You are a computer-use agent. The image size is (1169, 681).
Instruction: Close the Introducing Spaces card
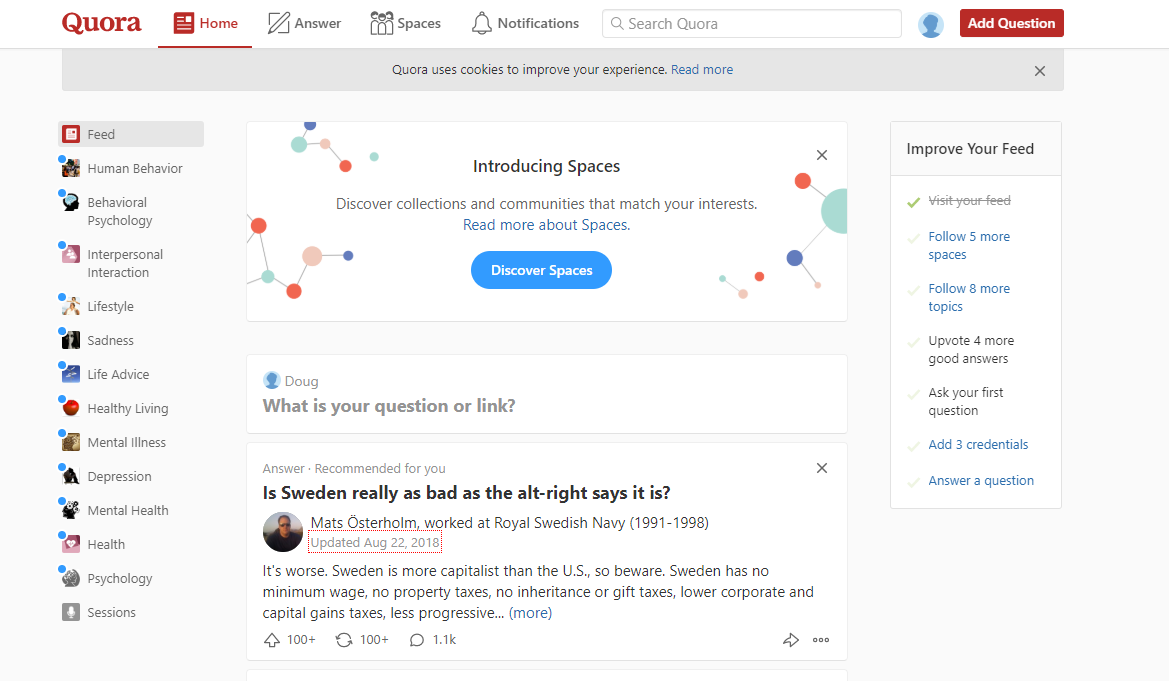coord(822,155)
